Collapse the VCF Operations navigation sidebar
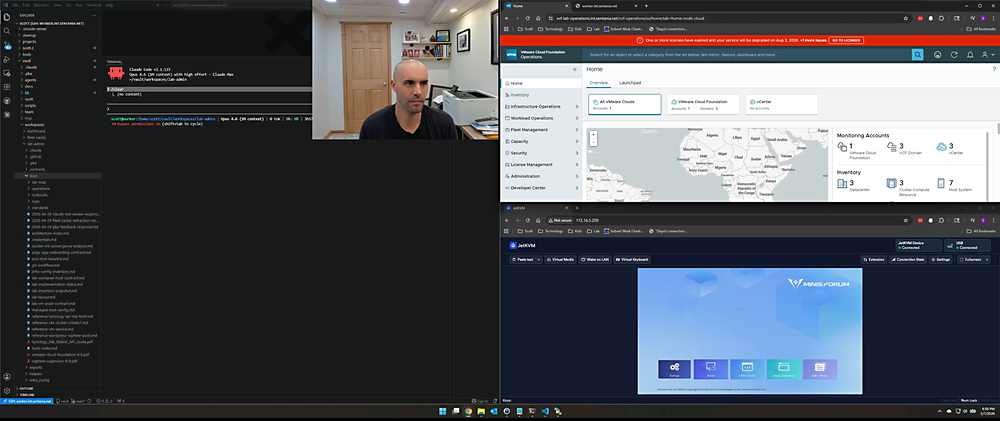This screenshot has width=1000, height=421. [574, 69]
